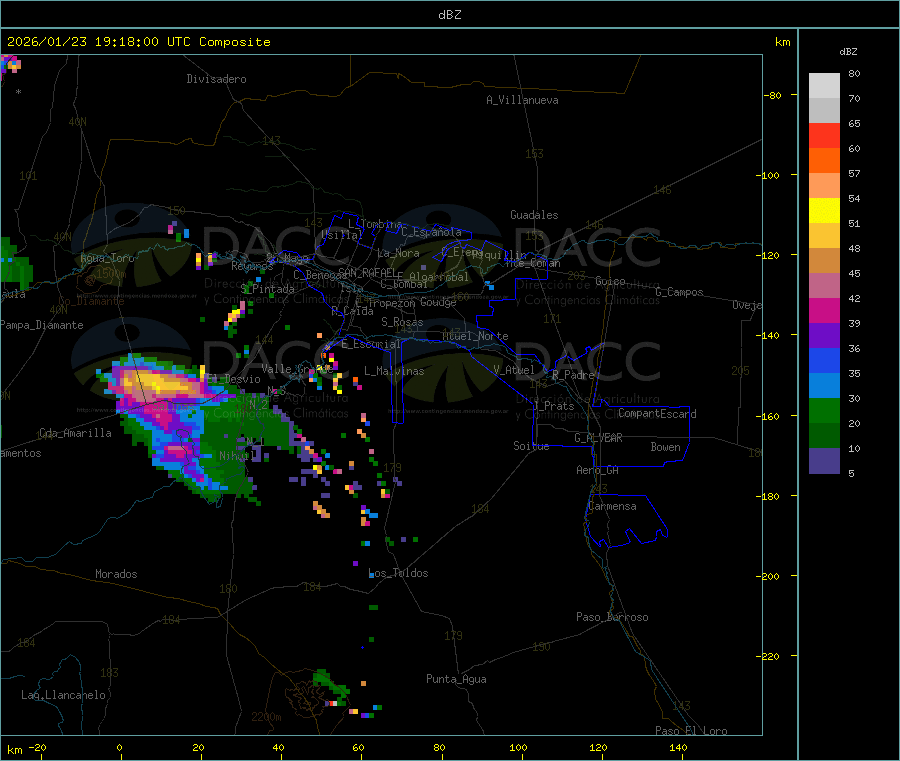Click the Los_Toldos label
The height and width of the screenshot is (761, 900).
click(398, 573)
